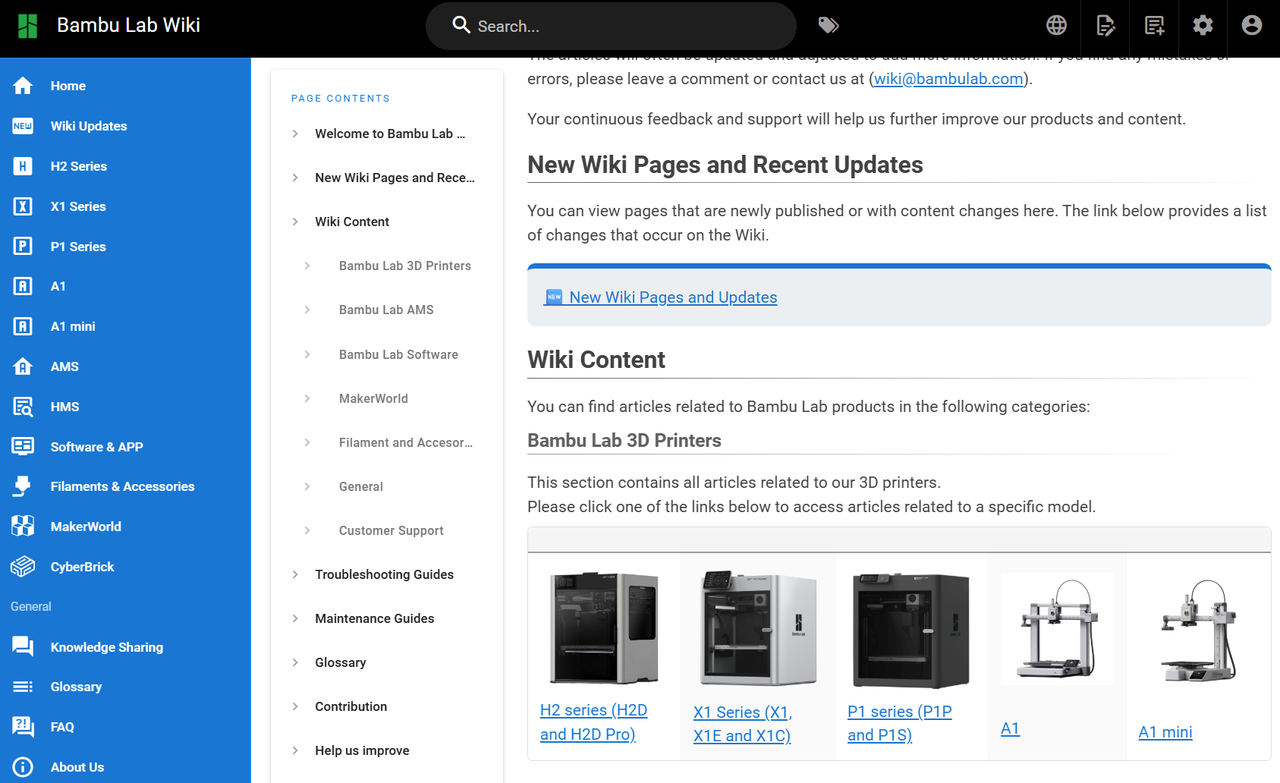Jump to Help us improve in contents
The width and height of the screenshot is (1280, 783).
(362, 750)
